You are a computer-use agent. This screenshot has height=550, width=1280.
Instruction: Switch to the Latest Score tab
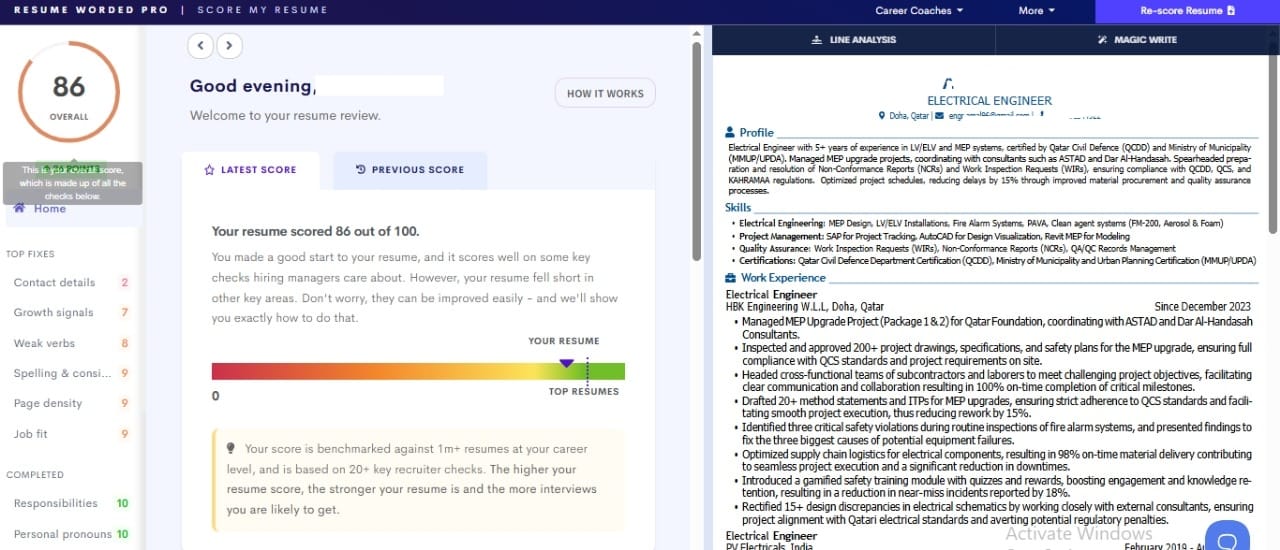click(251, 170)
